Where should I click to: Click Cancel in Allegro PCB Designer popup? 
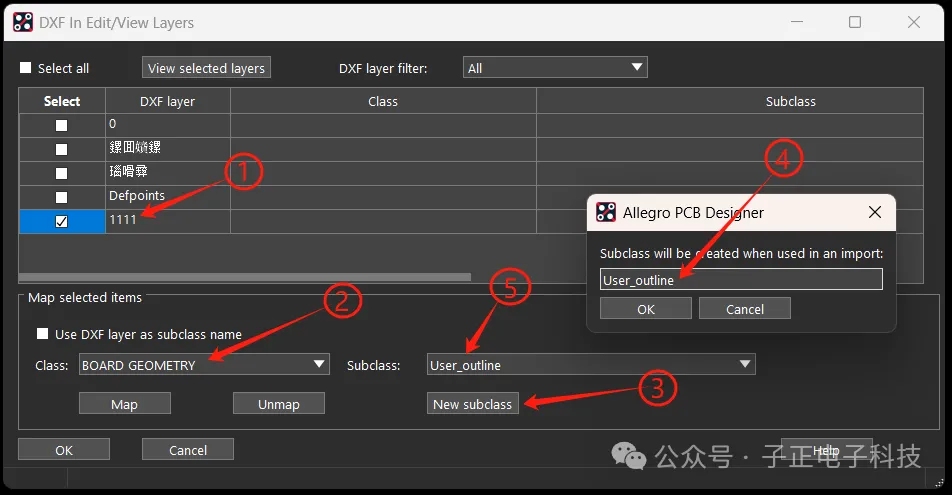(x=744, y=309)
